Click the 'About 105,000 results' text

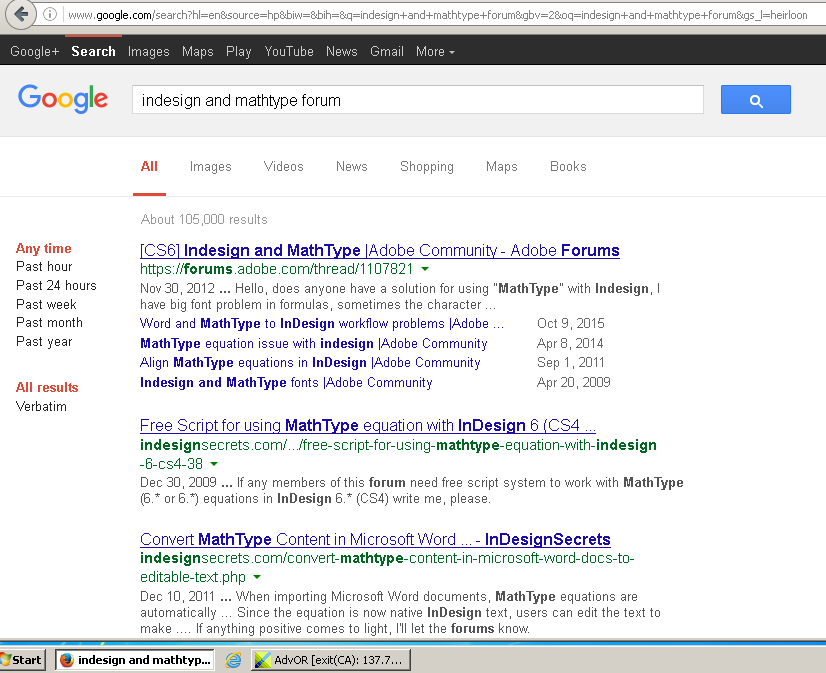pyautogui.click(x=204, y=220)
